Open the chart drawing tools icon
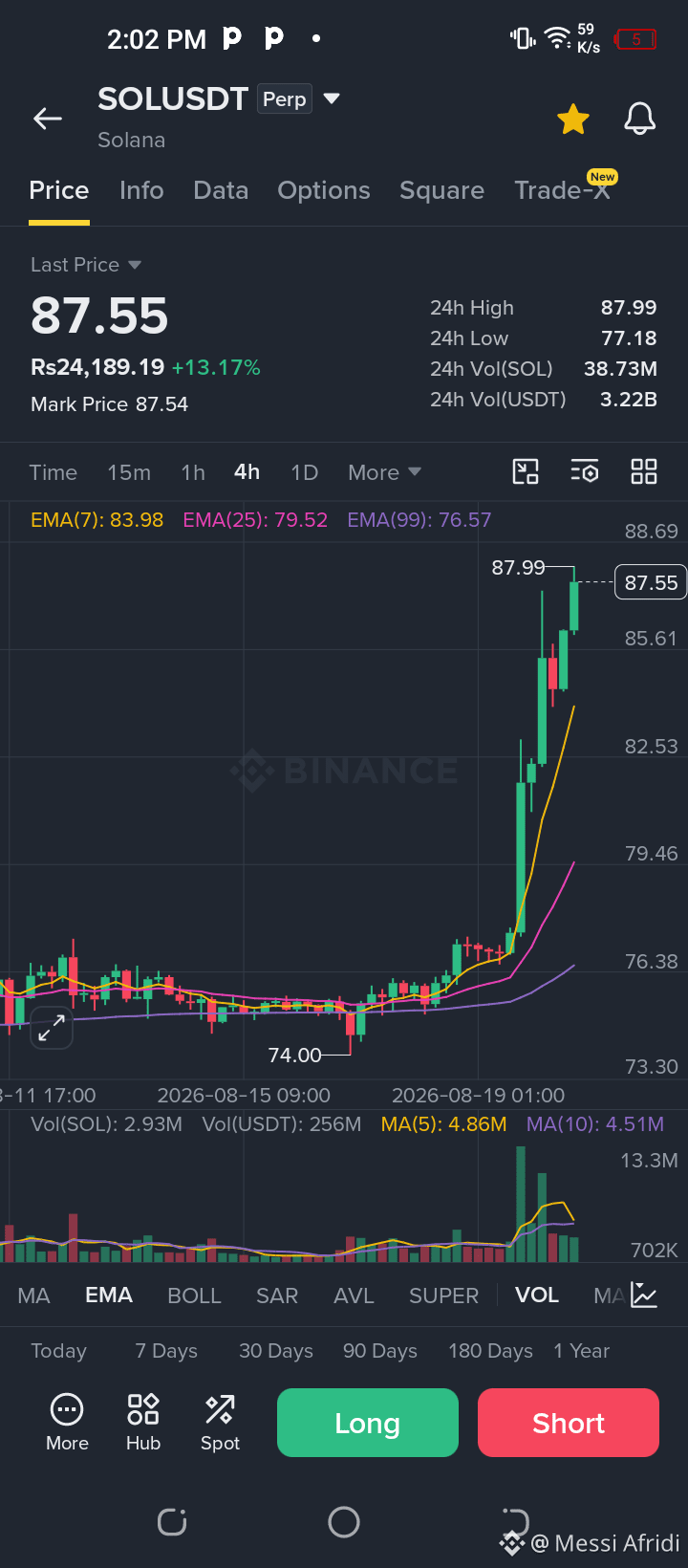Viewport: 688px width, 1568px height. [526, 471]
